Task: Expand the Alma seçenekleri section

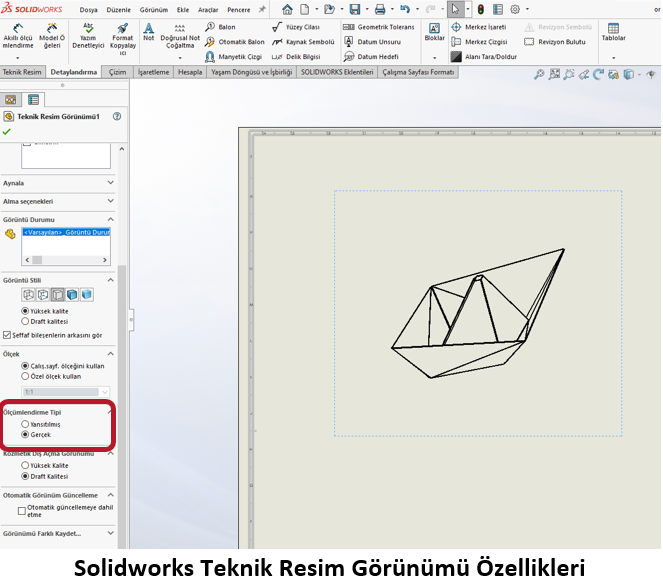Action: click(x=110, y=201)
